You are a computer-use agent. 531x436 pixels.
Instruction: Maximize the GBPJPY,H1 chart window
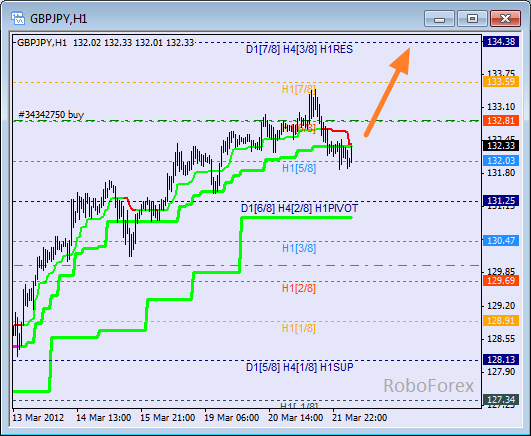[x=472, y=18]
